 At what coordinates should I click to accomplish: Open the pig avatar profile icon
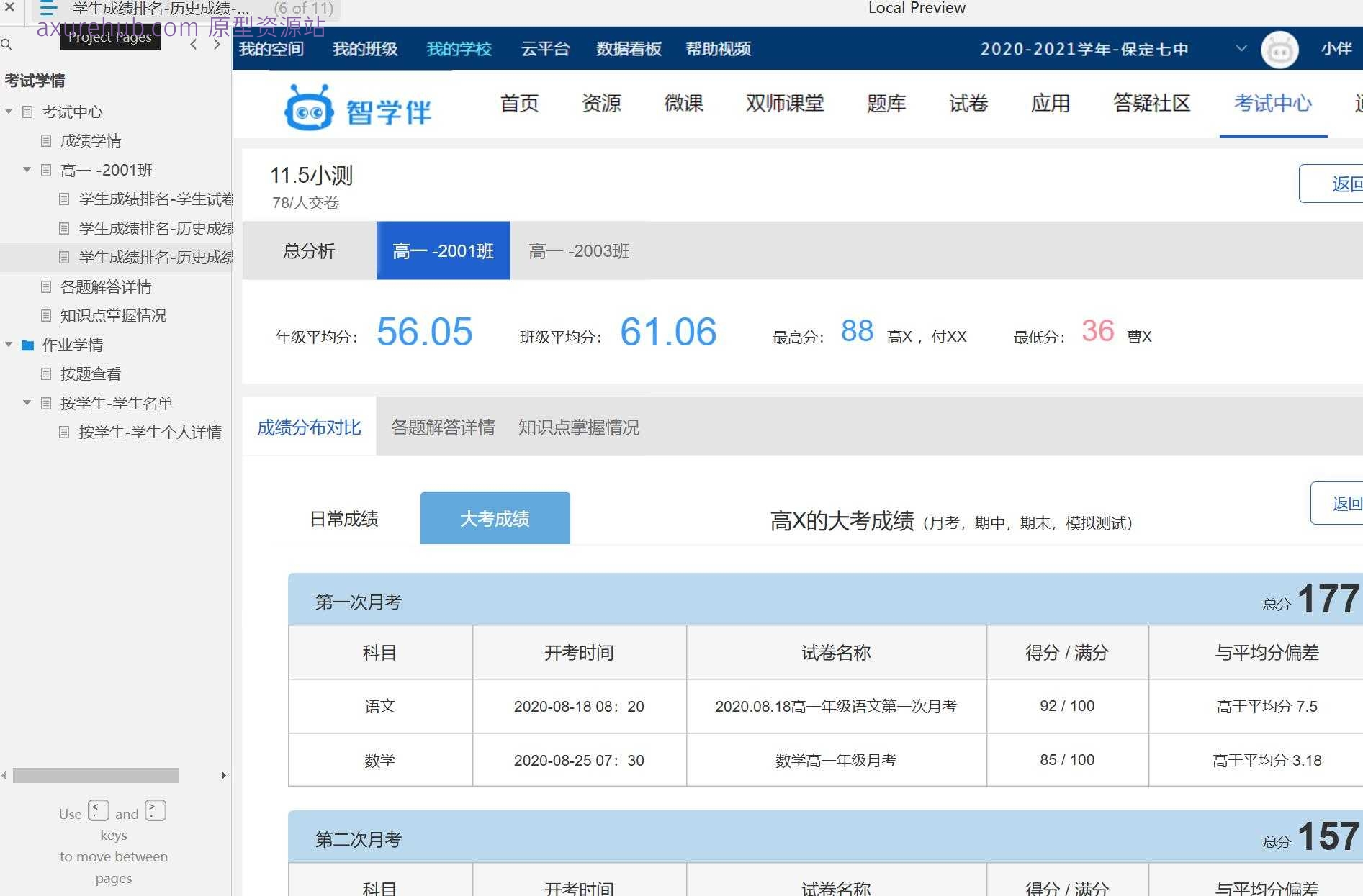pos(1279,49)
